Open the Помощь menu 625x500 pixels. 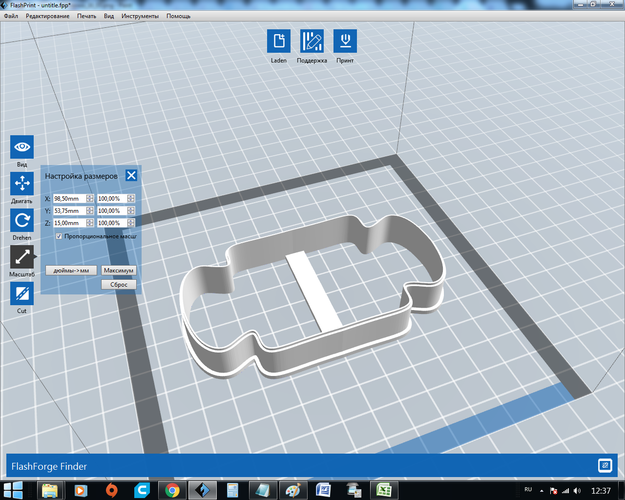(178, 16)
